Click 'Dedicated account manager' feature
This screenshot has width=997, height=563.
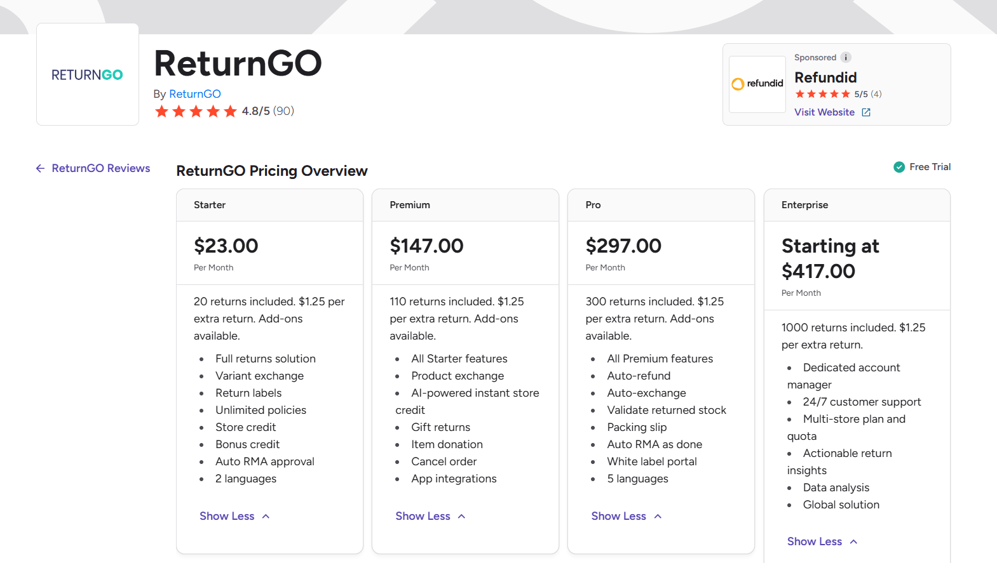(844, 376)
